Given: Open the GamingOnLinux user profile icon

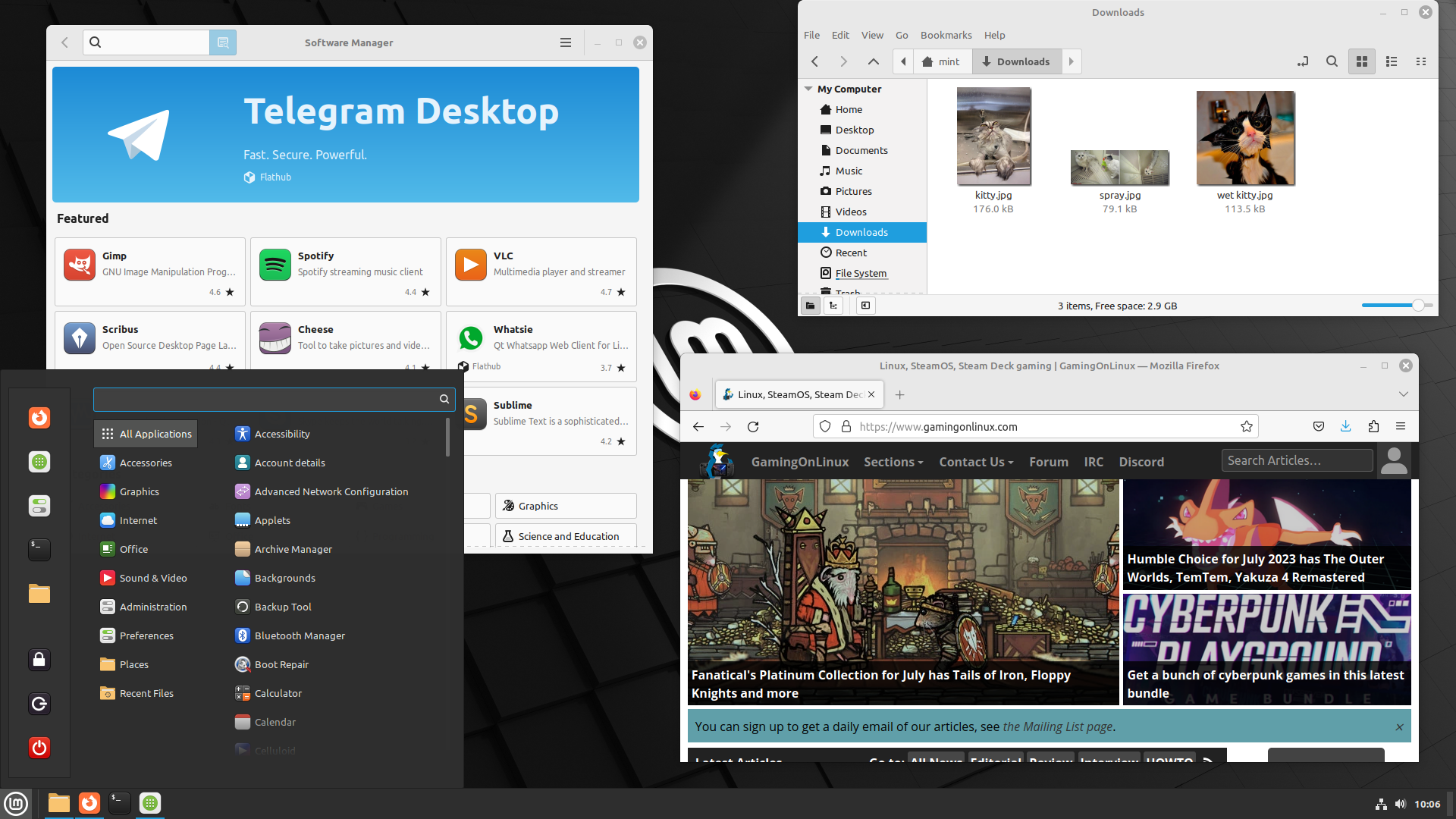Looking at the screenshot, I should click(1394, 460).
